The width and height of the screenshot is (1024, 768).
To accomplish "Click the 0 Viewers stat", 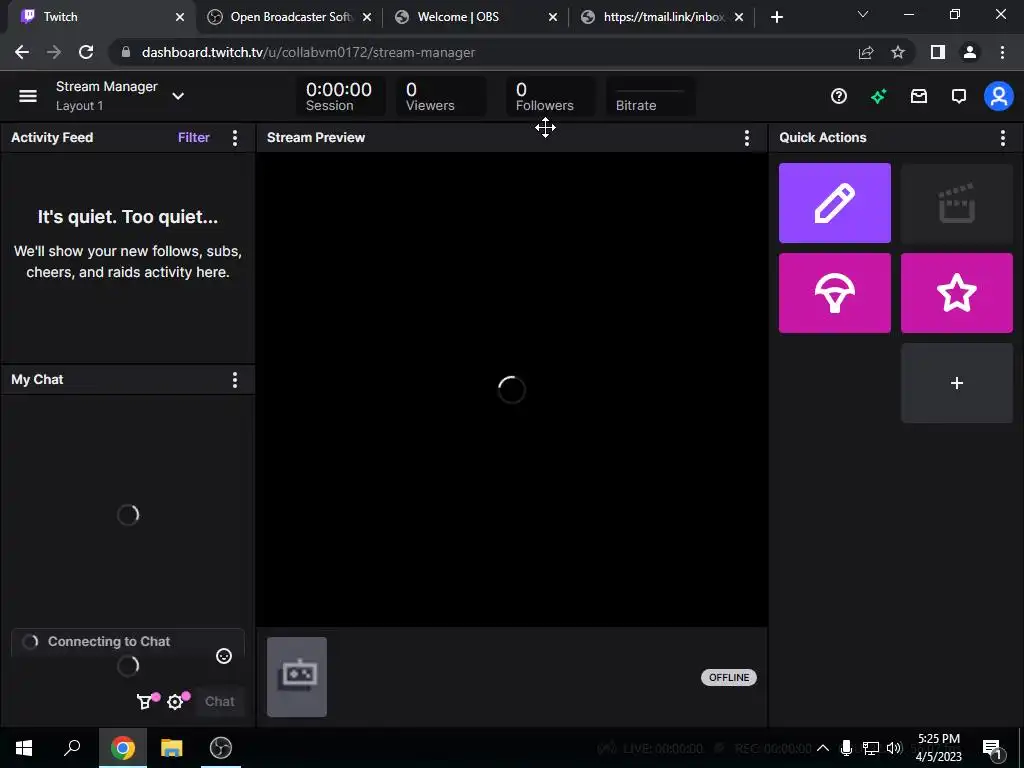I will [441, 97].
